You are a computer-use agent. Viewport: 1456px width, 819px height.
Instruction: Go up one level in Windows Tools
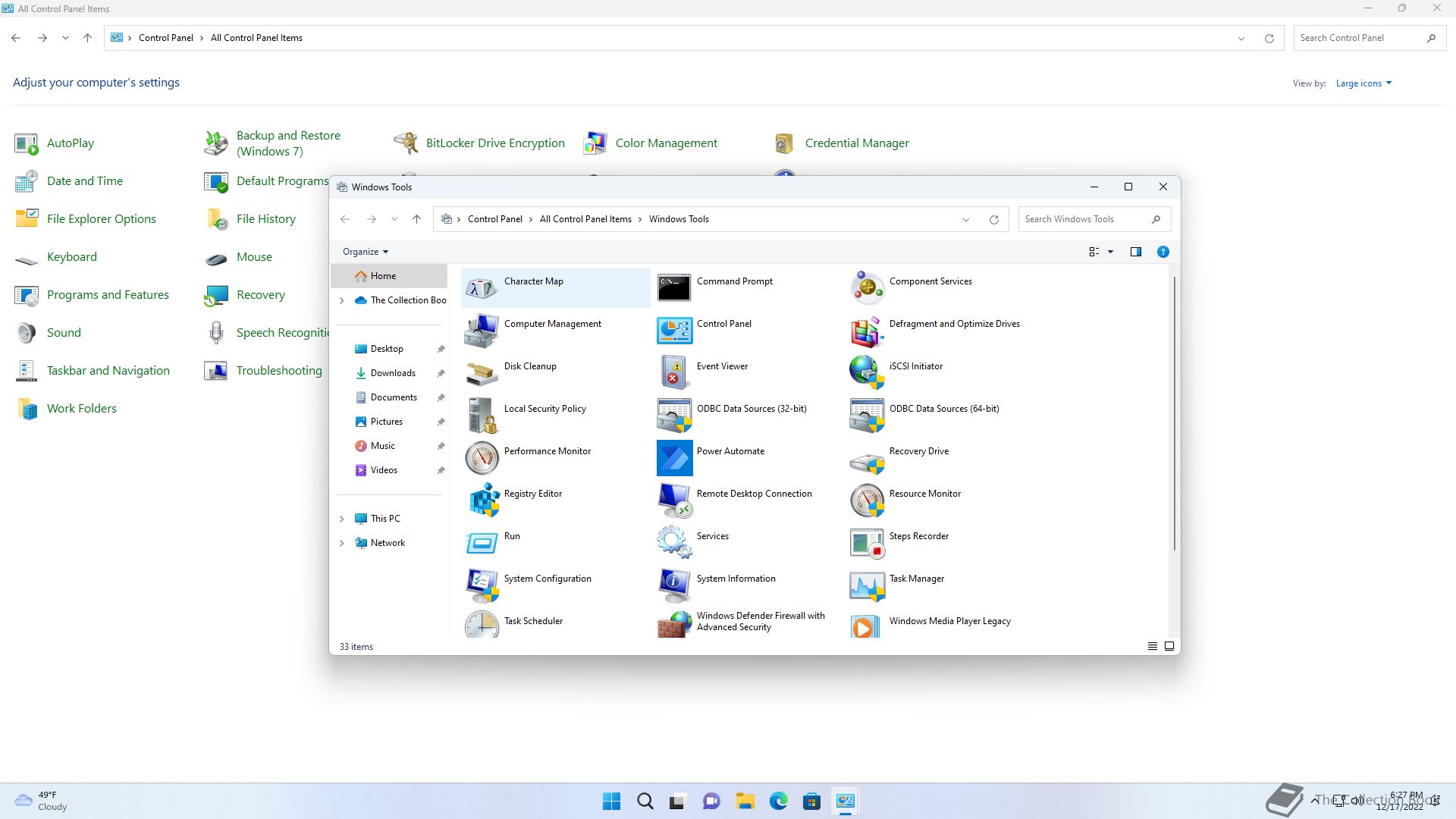[x=416, y=219]
